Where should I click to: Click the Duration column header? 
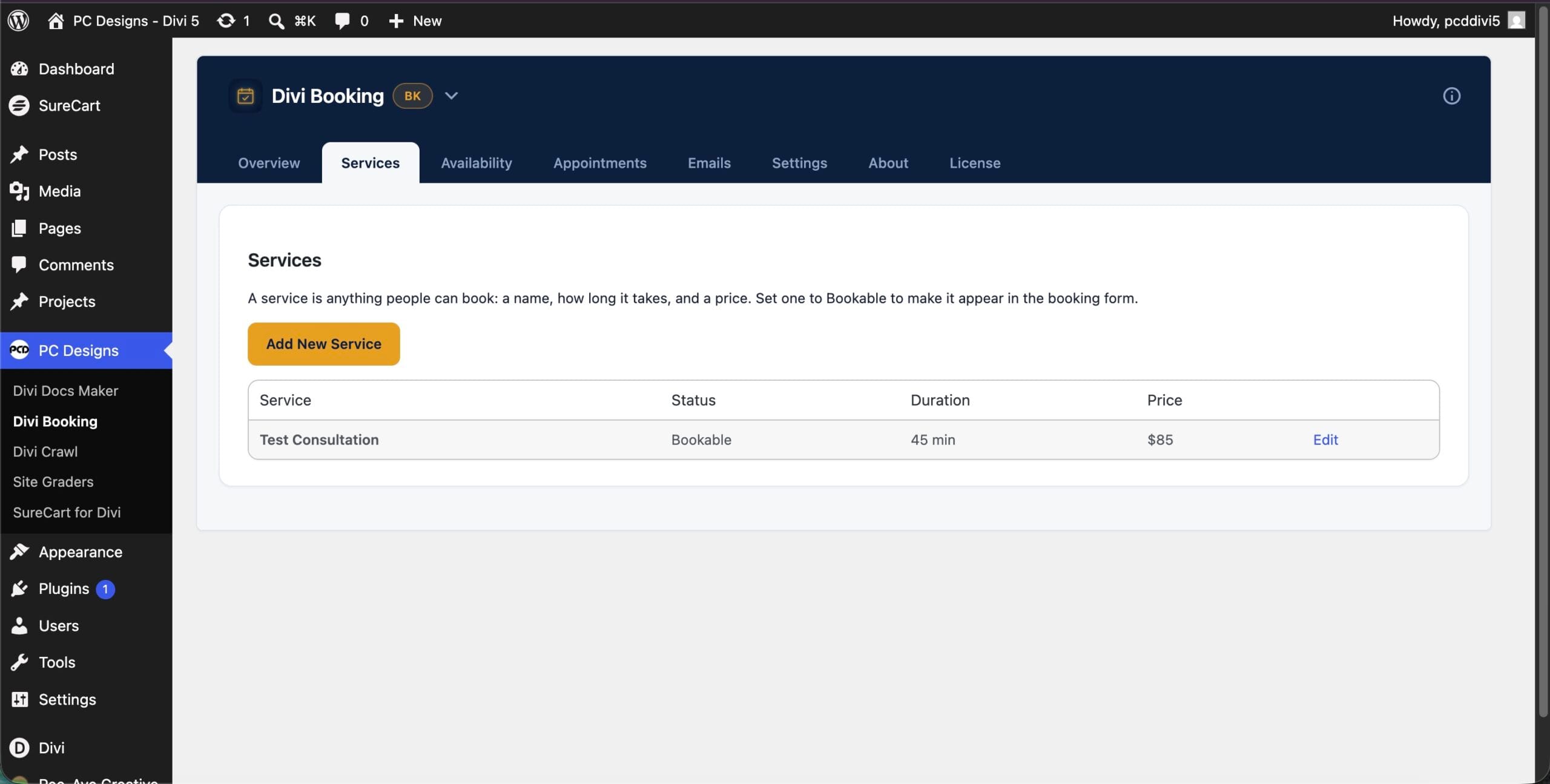[x=940, y=400]
